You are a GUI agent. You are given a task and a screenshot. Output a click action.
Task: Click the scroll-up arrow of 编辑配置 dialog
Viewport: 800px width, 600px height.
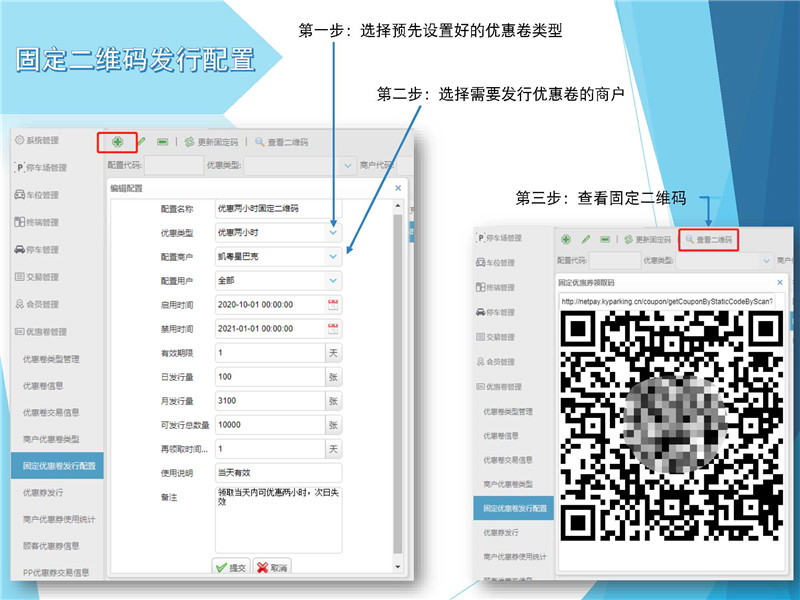(397, 206)
